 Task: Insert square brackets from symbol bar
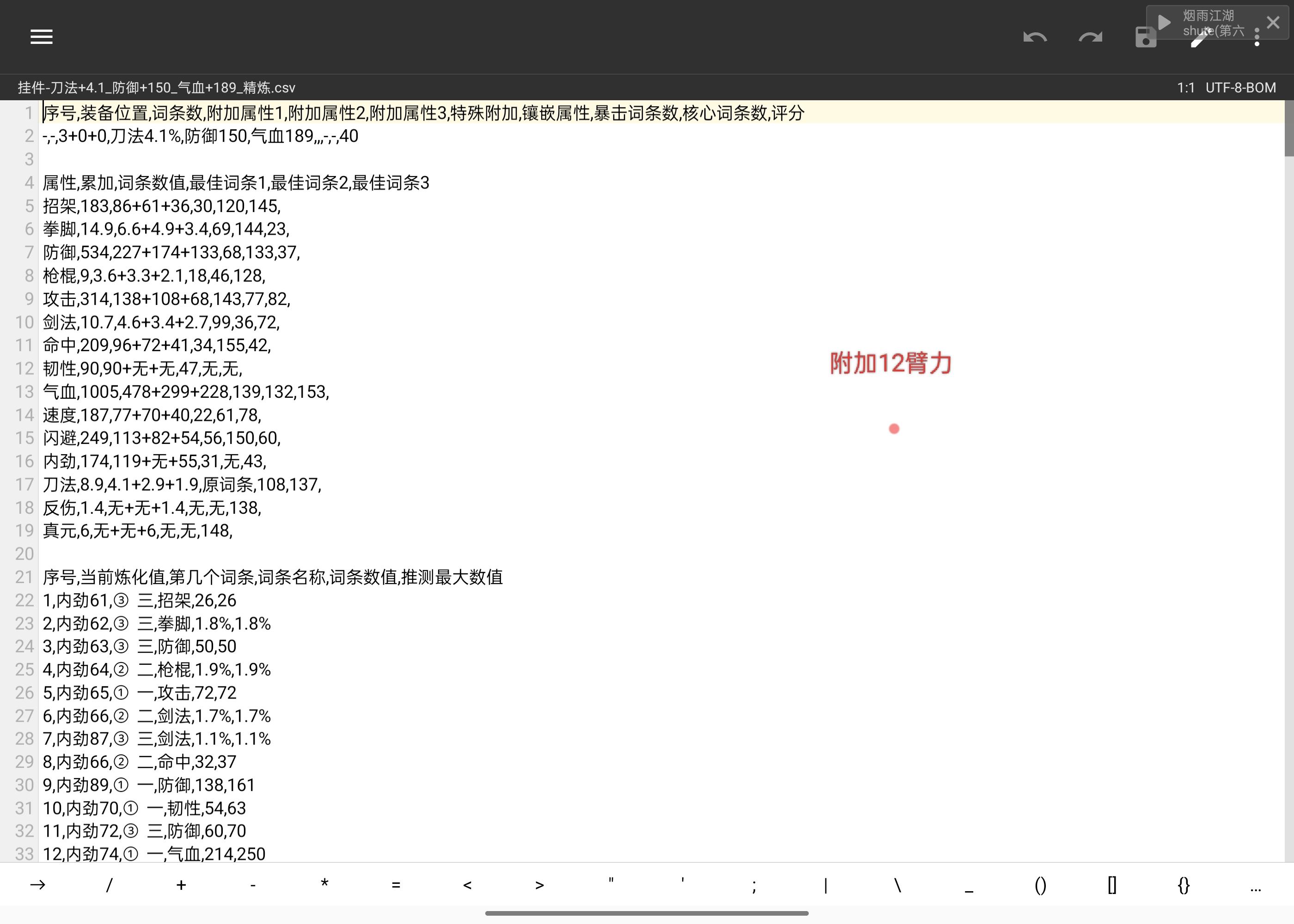(x=1112, y=885)
